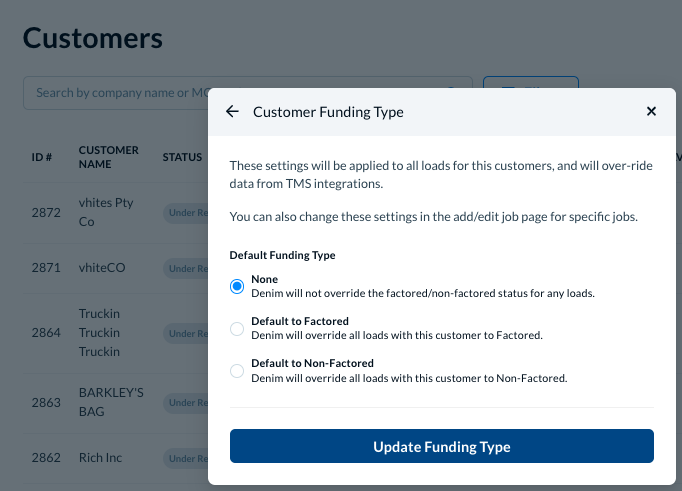This screenshot has height=491, width=682.
Task: Click the status badge for customer 2863
Action: click(187, 402)
